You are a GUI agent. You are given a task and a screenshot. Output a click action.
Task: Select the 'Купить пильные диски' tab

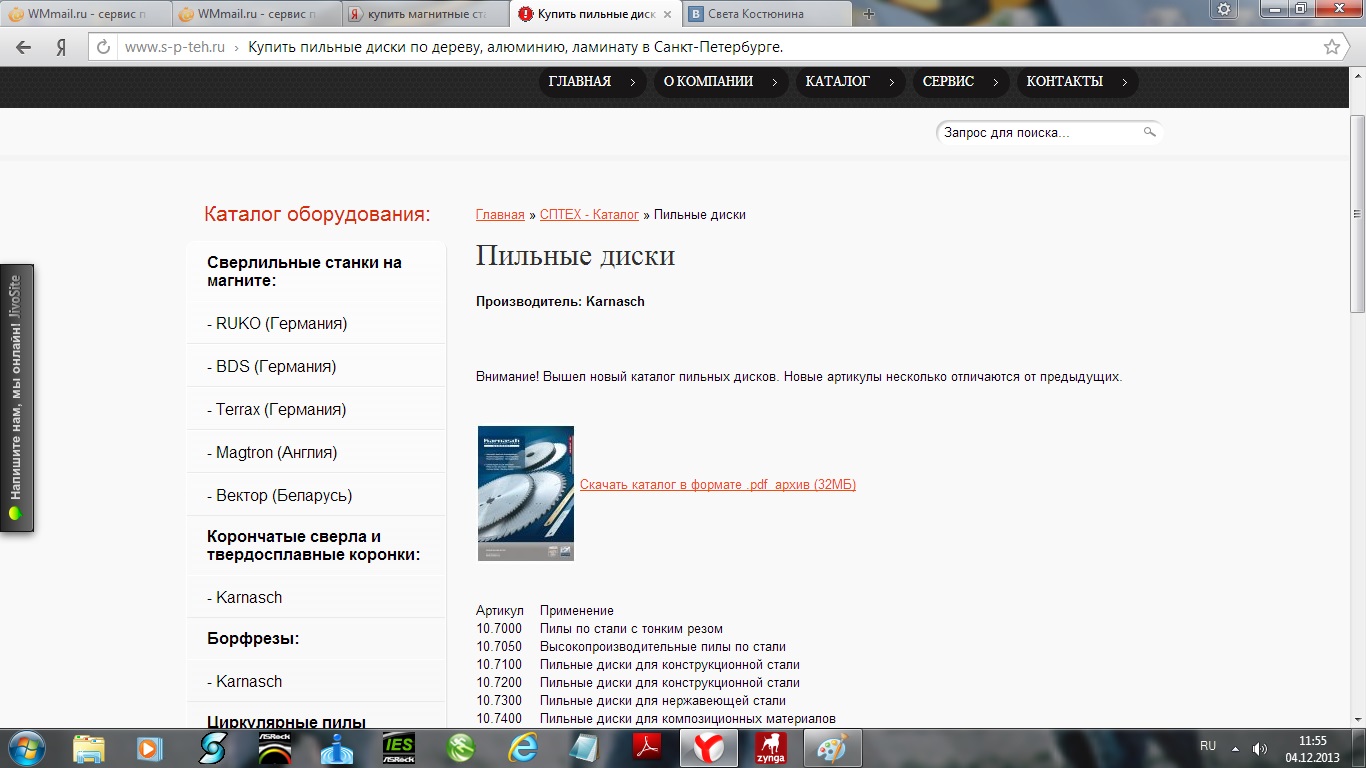[594, 14]
